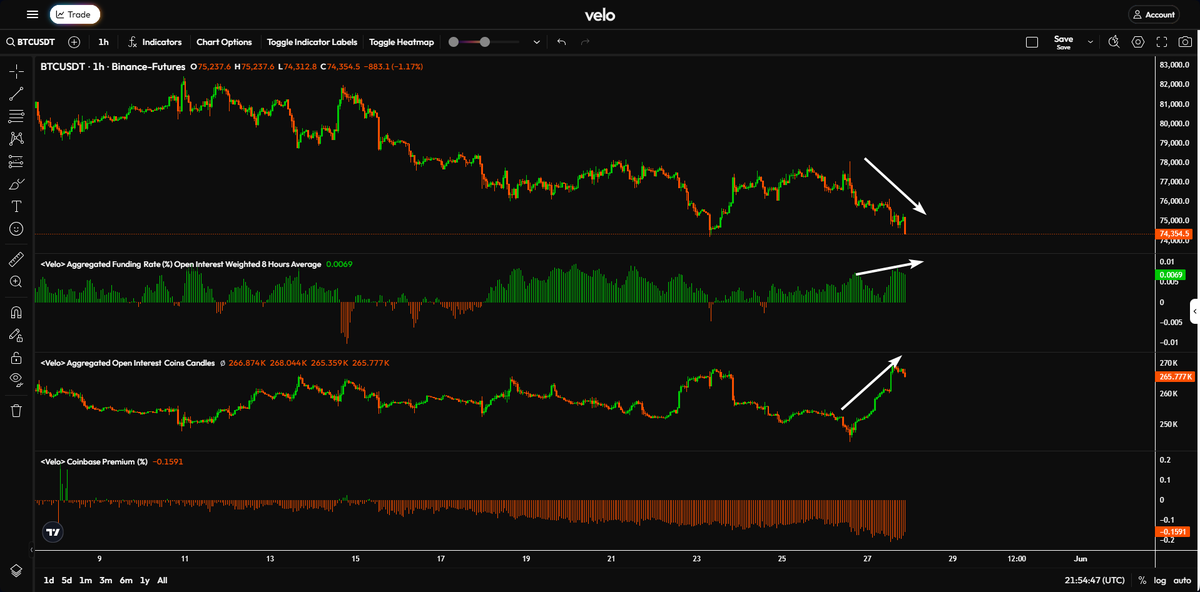Select Aggregated Funding Rate indicator legend

click(x=181, y=264)
